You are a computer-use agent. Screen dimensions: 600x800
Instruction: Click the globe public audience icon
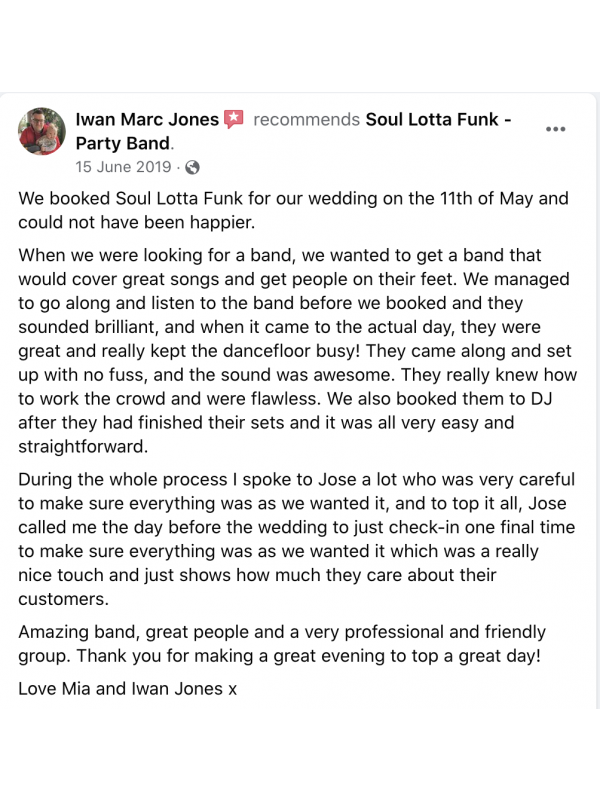[x=193, y=167]
